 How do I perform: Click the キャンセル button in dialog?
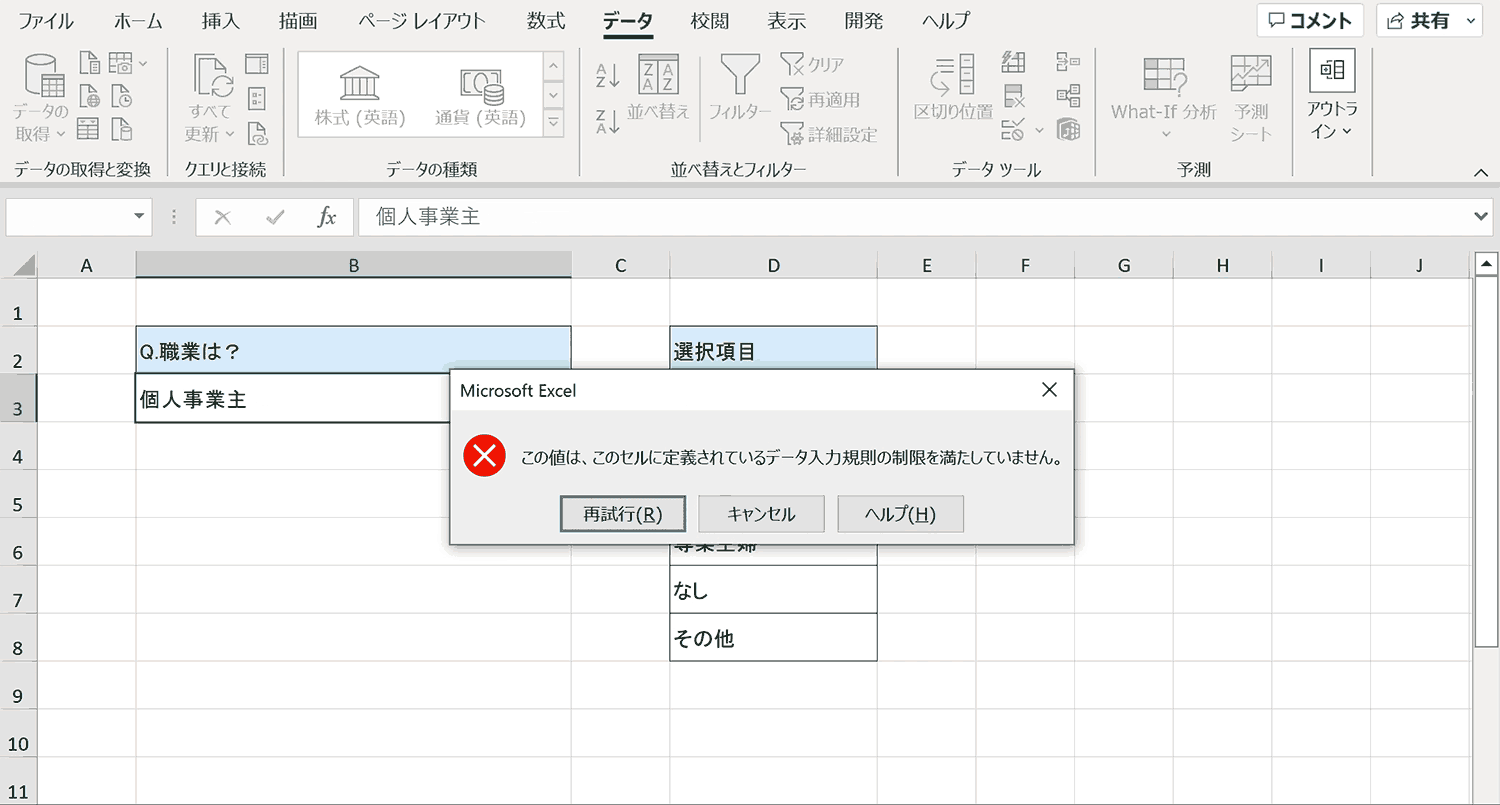[x=761, y=514]
